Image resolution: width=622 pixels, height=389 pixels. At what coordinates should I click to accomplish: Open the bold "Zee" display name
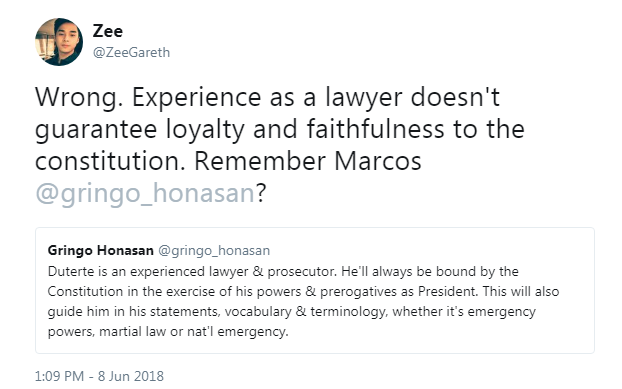[x=108, y=31]
